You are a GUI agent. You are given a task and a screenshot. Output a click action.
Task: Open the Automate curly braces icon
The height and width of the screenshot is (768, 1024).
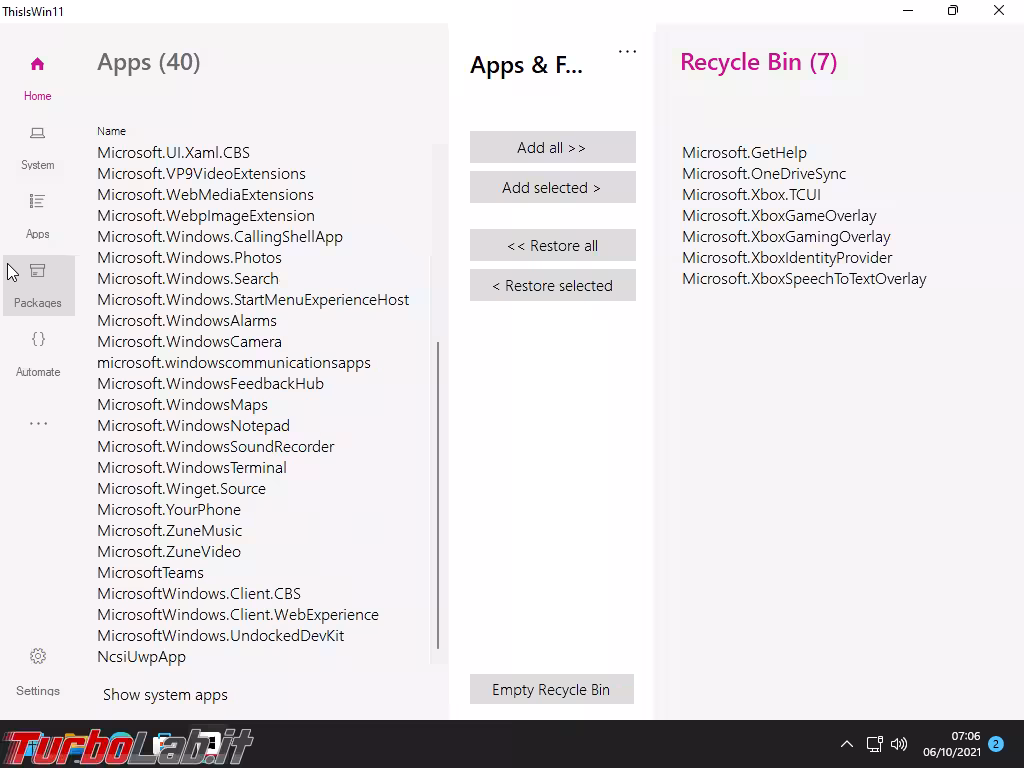[38, 340]
